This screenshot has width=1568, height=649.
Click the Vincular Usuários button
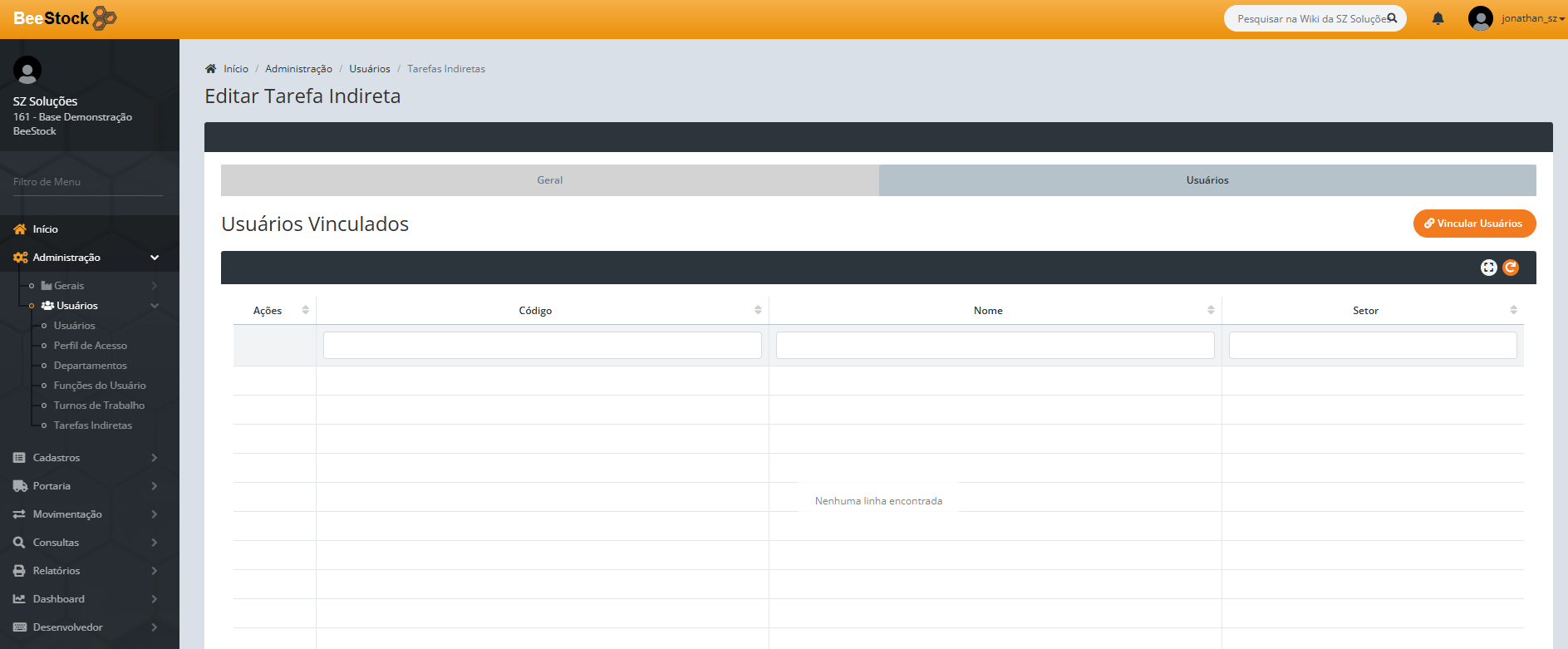[1474, 224]
